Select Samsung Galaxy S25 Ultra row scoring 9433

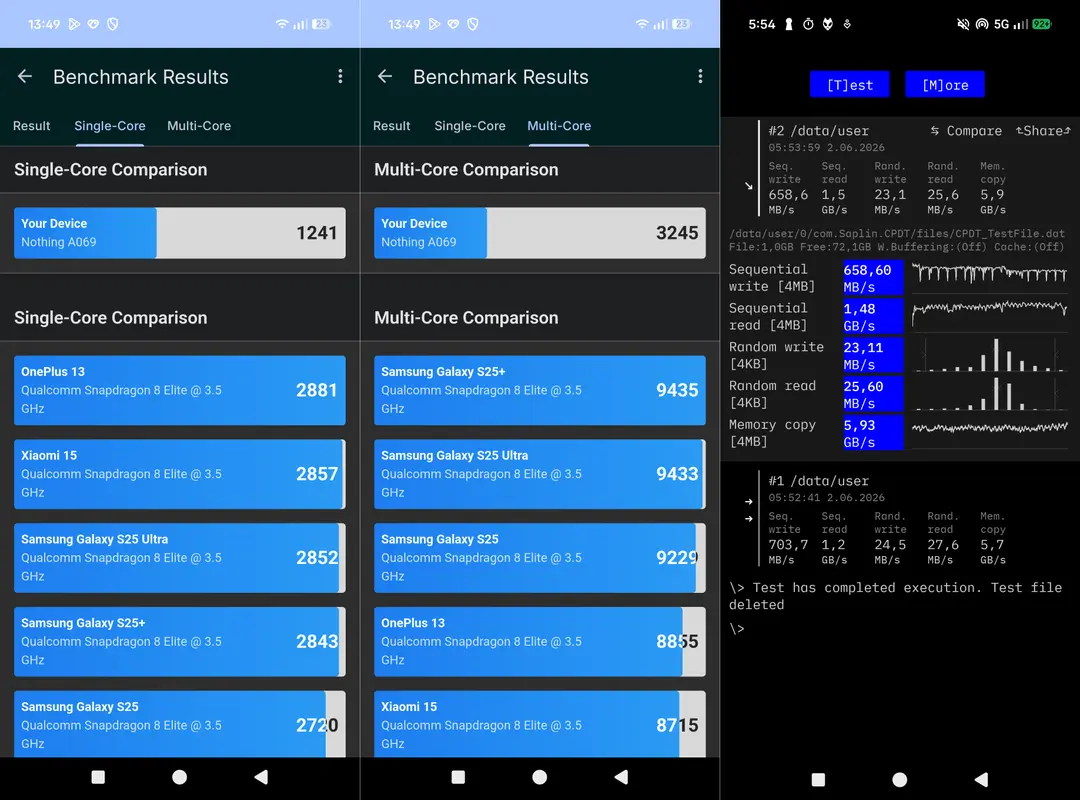click(540, 474)
